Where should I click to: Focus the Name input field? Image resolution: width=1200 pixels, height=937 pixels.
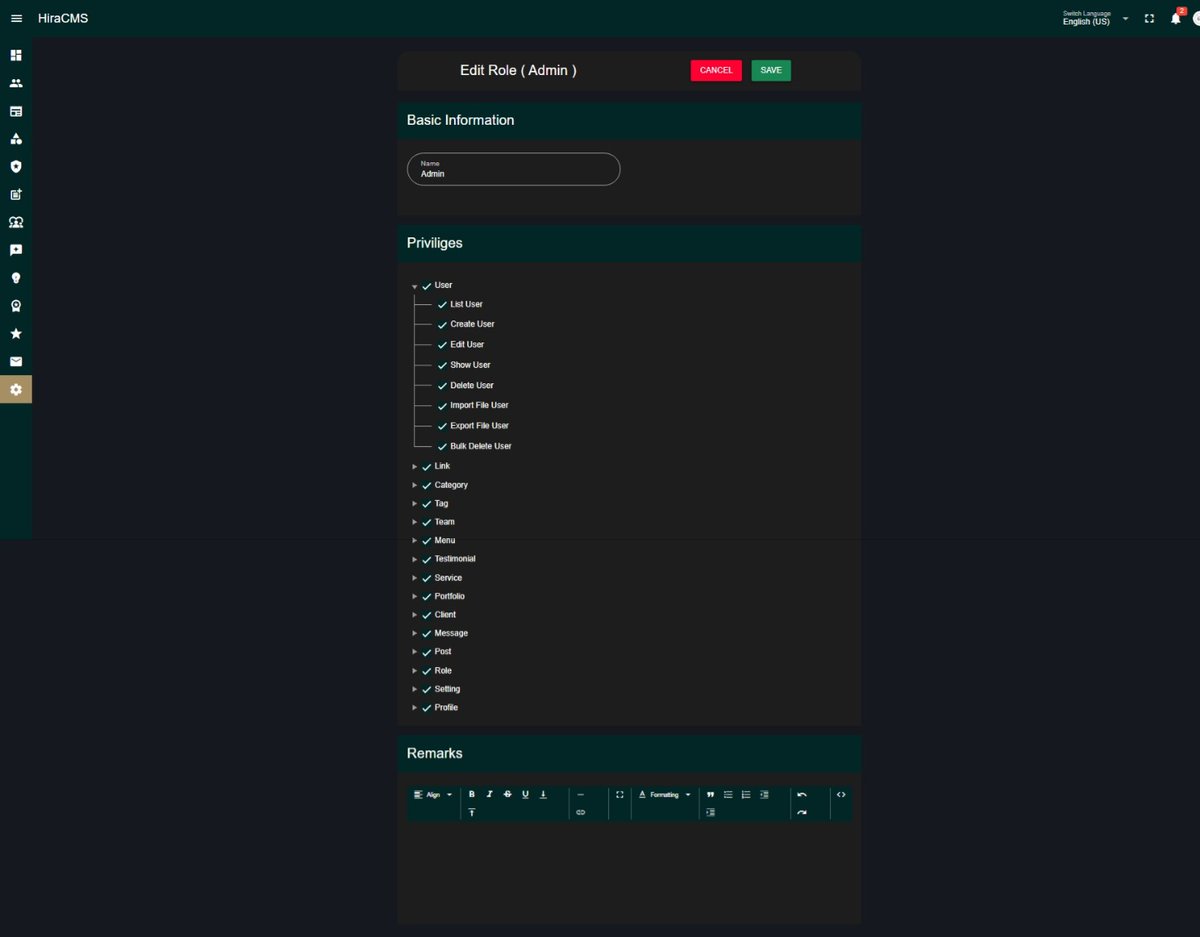514,169
